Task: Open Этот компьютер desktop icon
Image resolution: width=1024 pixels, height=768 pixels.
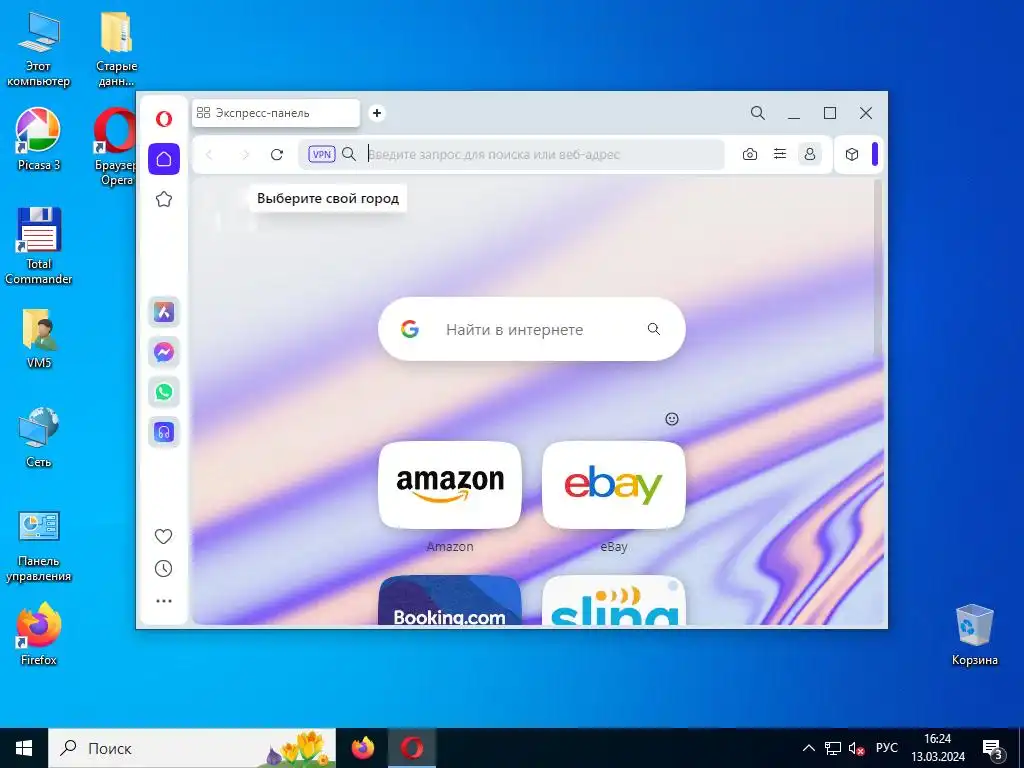Action: click(39, 49)
